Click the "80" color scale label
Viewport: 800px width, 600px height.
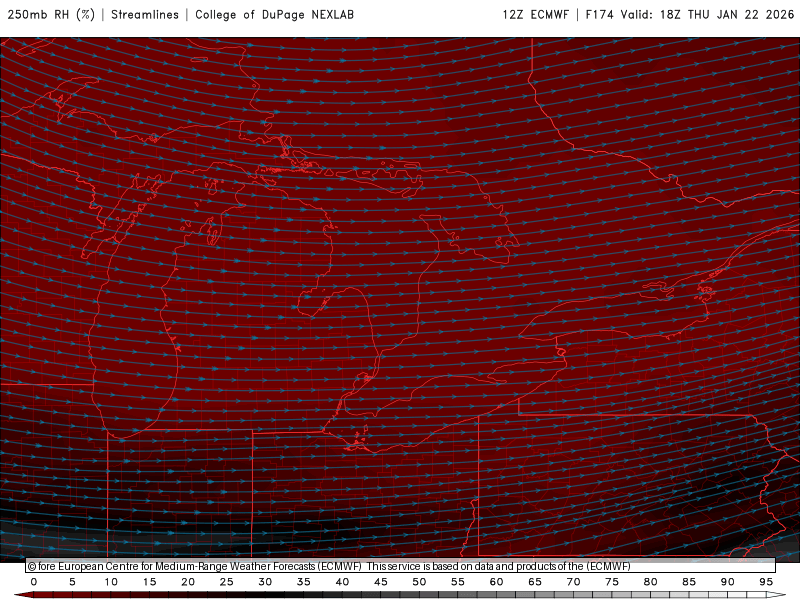651,582
